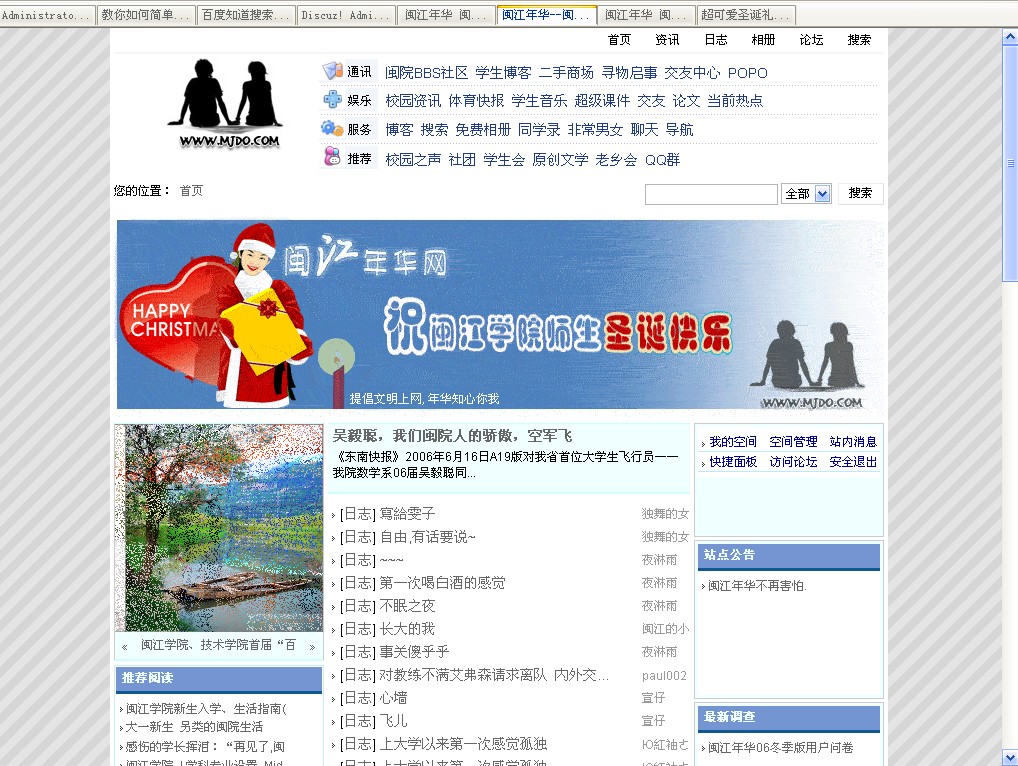The image size is (1018, 766).
Task: Switch to the 教你如何简单... browser tab
Action: 146,15
